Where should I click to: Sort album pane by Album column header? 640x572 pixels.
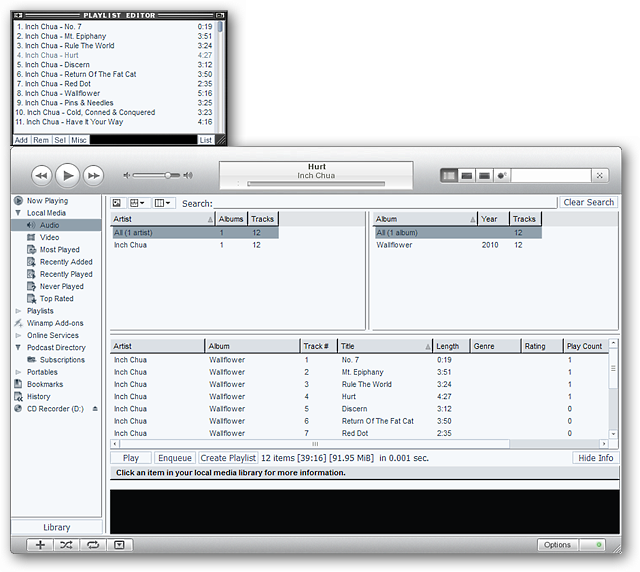[424, 219]
